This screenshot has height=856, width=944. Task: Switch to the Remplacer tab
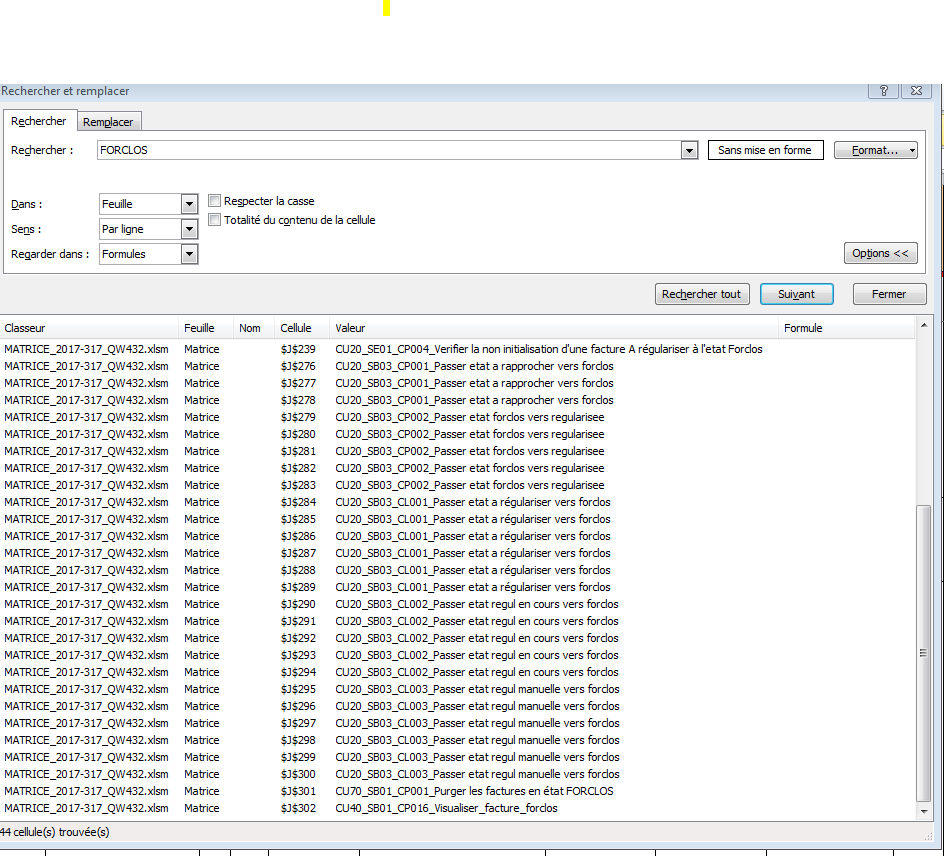coord(108,122)
